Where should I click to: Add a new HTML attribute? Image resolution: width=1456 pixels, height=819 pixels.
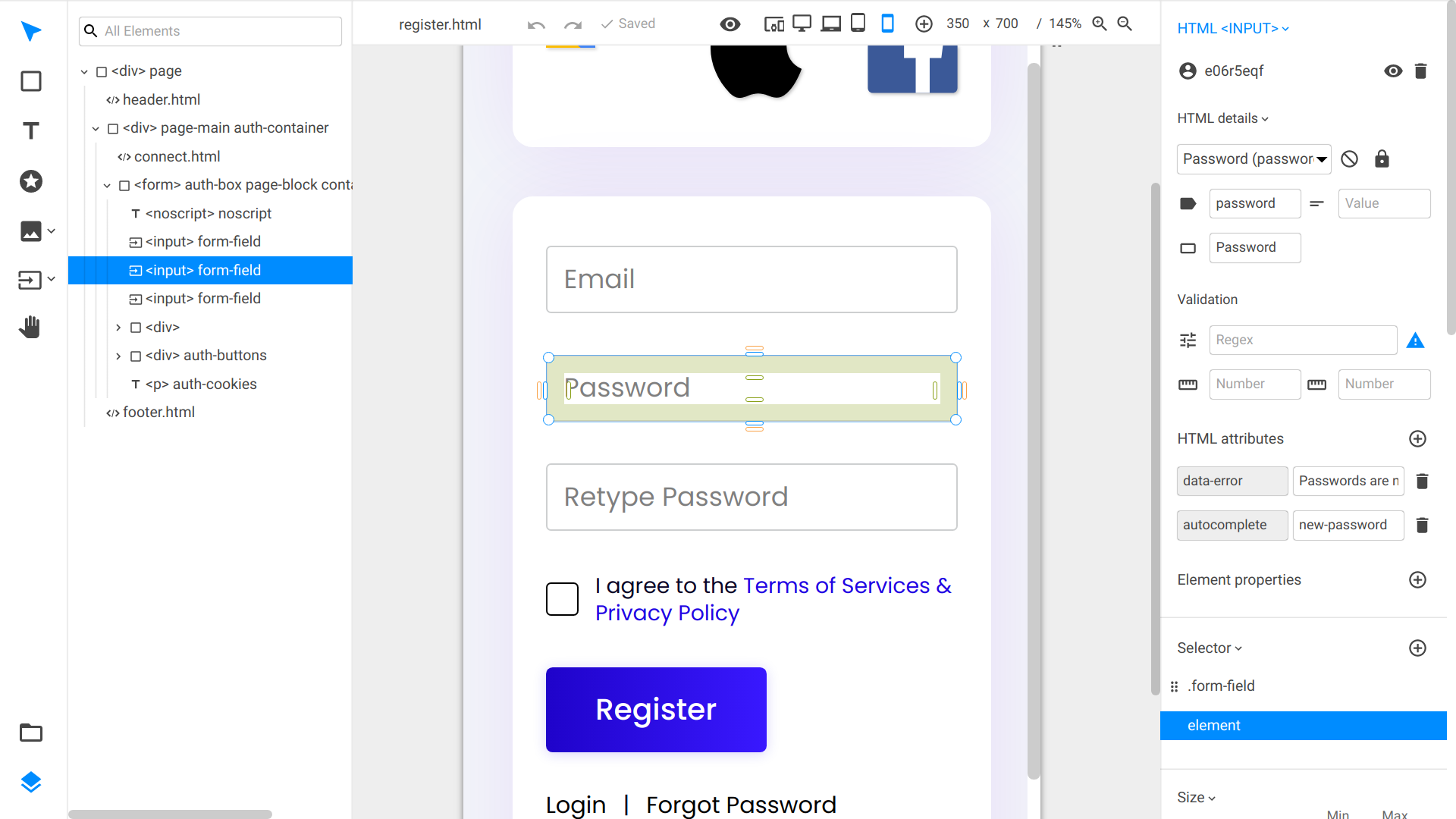tap(1417, 438)
